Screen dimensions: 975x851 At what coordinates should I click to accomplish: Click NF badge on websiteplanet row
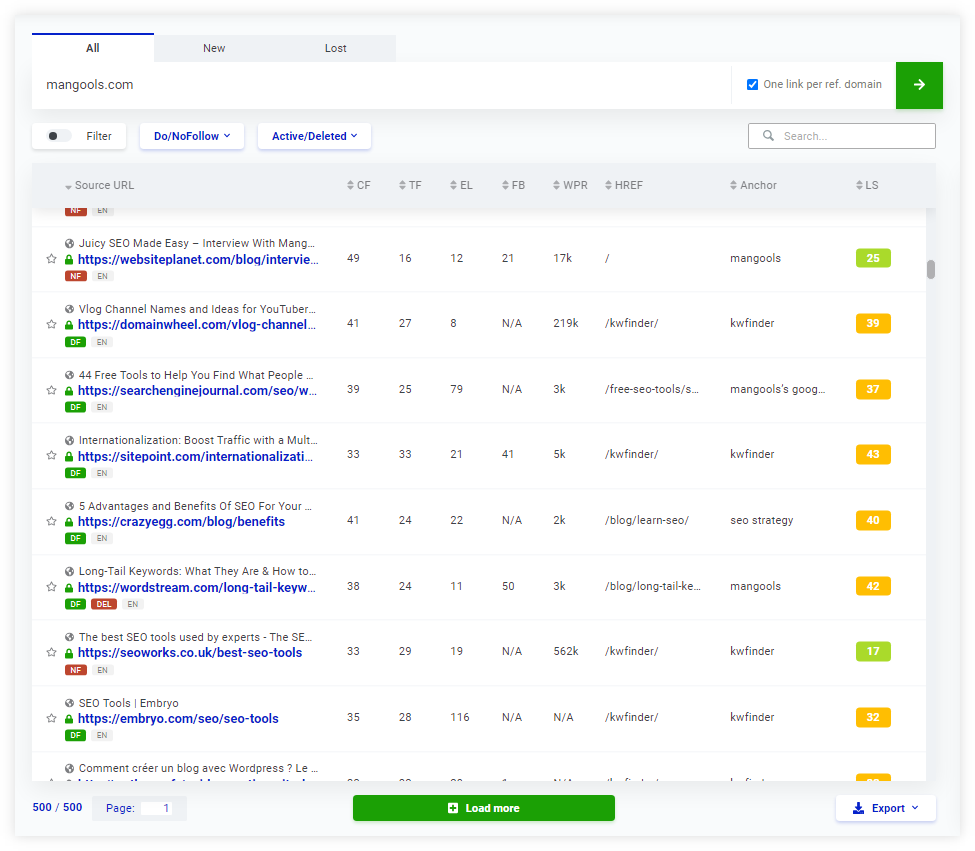pyautogui.click(x=75, y=276)
